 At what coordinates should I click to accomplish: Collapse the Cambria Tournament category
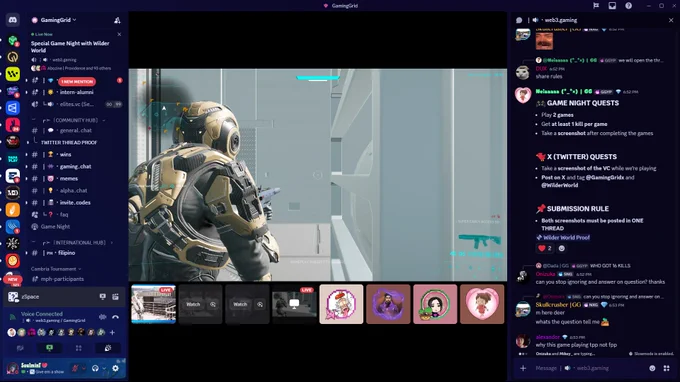56,269
